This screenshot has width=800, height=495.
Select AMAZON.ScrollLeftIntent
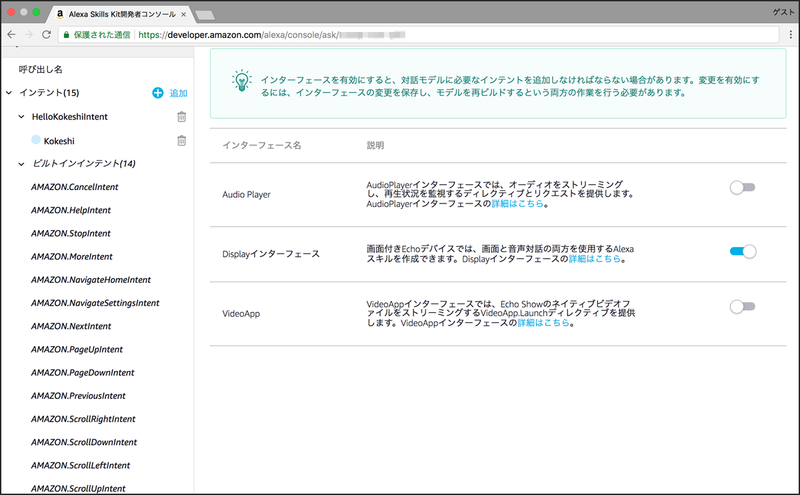click(81, 465)
